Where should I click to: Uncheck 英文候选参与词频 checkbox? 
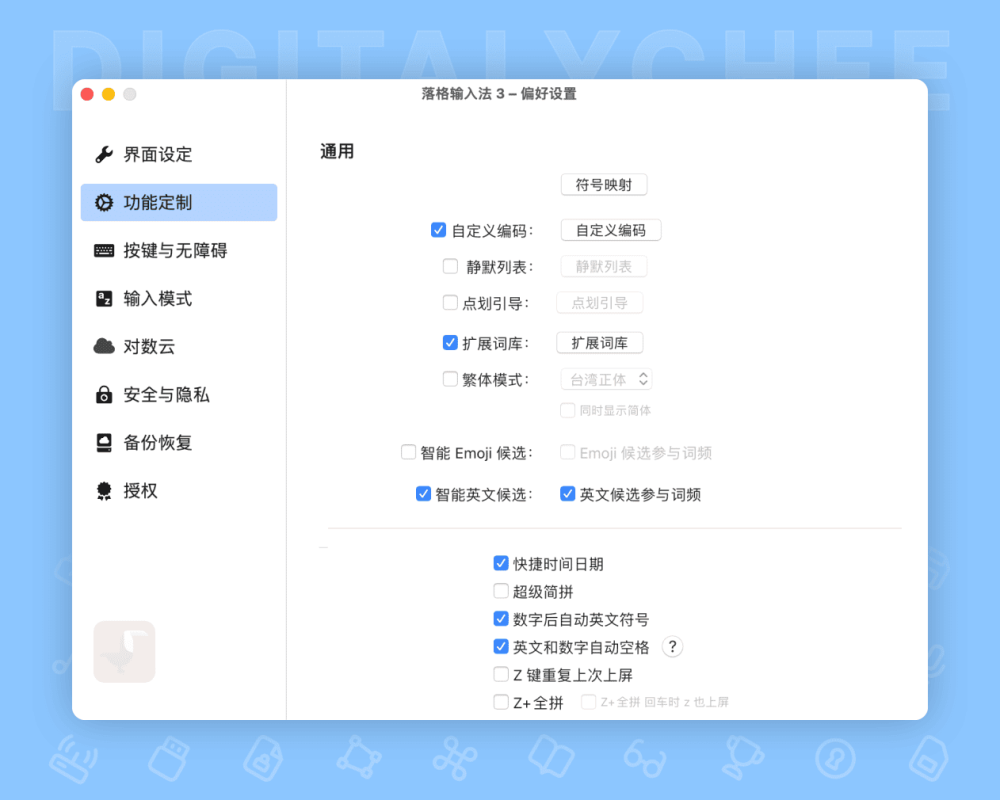click(568, 494)
